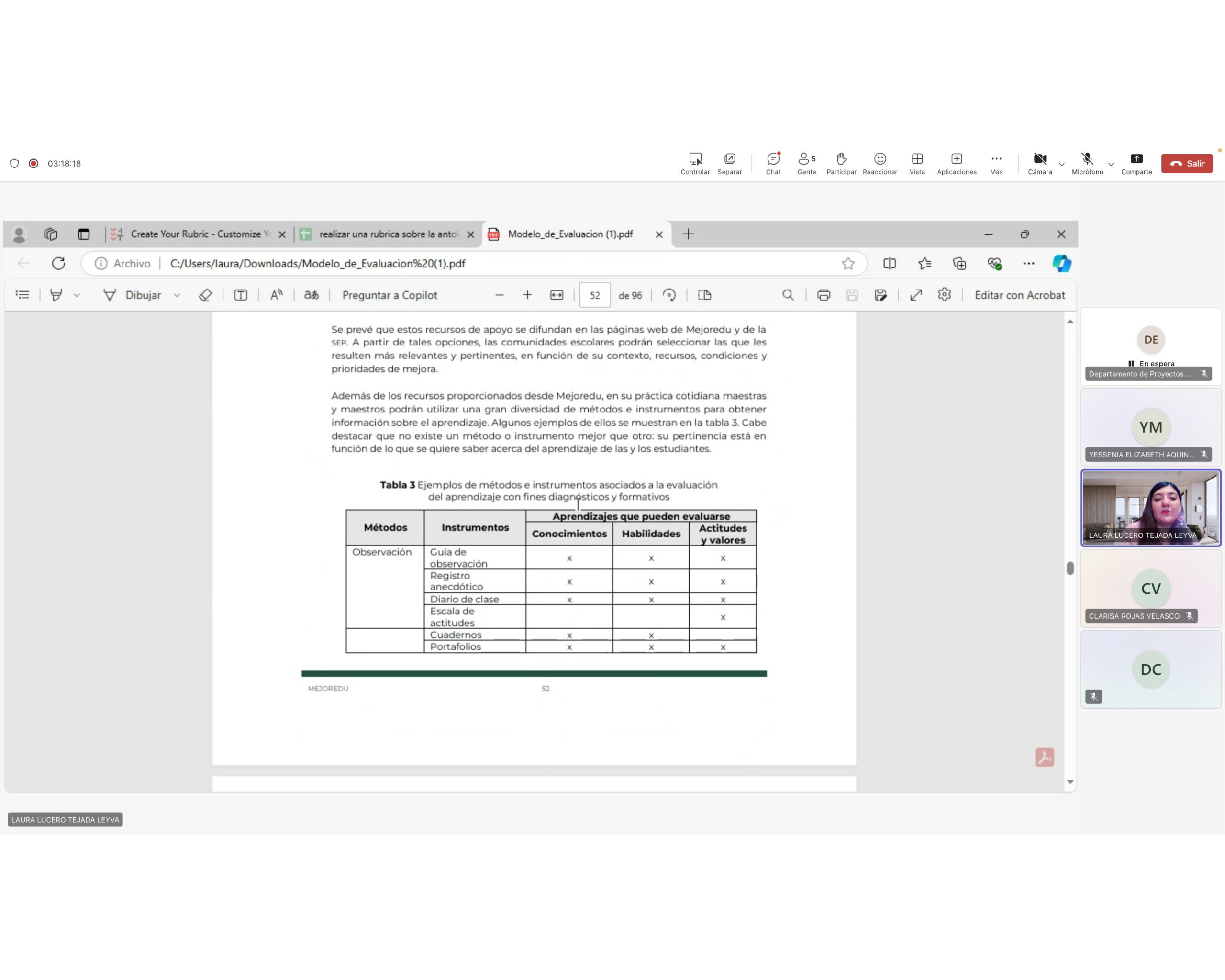This screenshot has width=1225, height=980.
Task: Open the tab actions menu icon
Action: [84, 234]
